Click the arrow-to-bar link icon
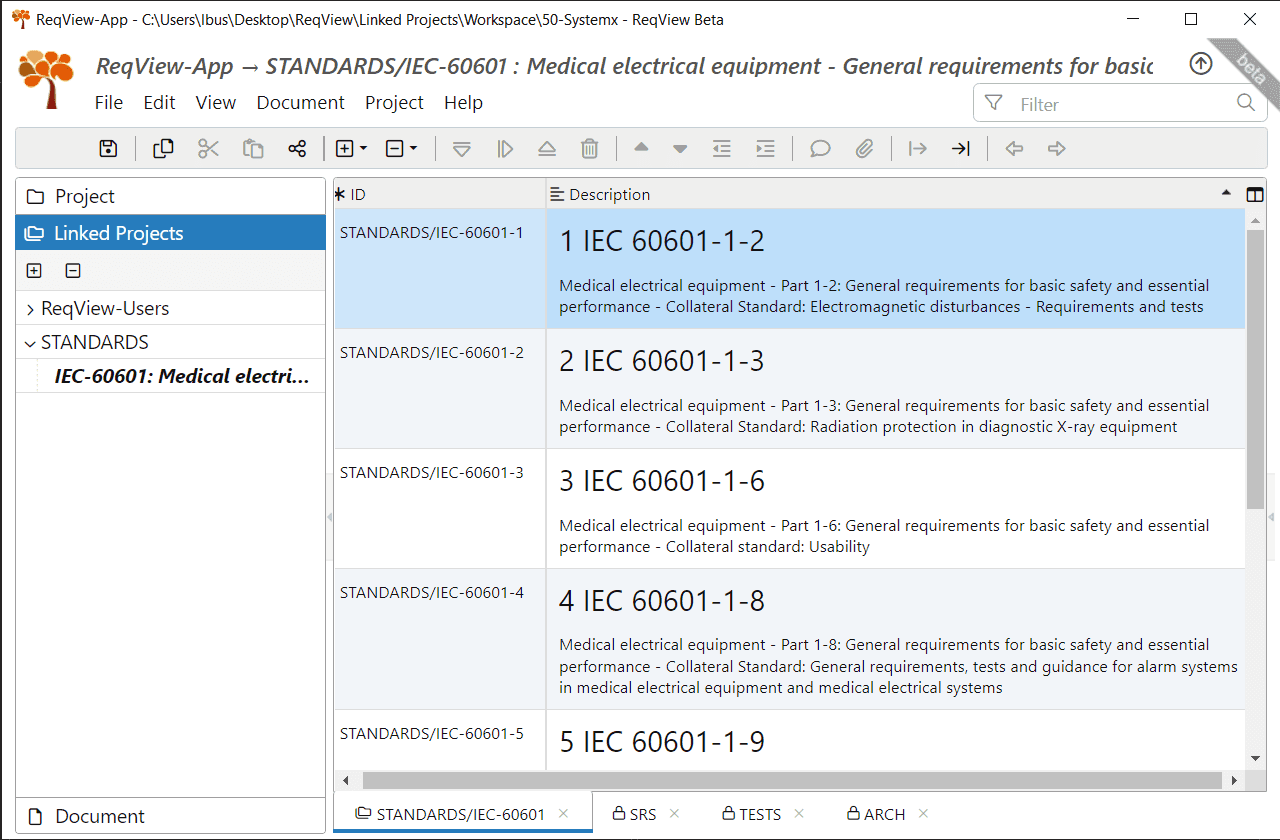Image resolution: width=1280 pixels, height=840 pixels. 960,149
